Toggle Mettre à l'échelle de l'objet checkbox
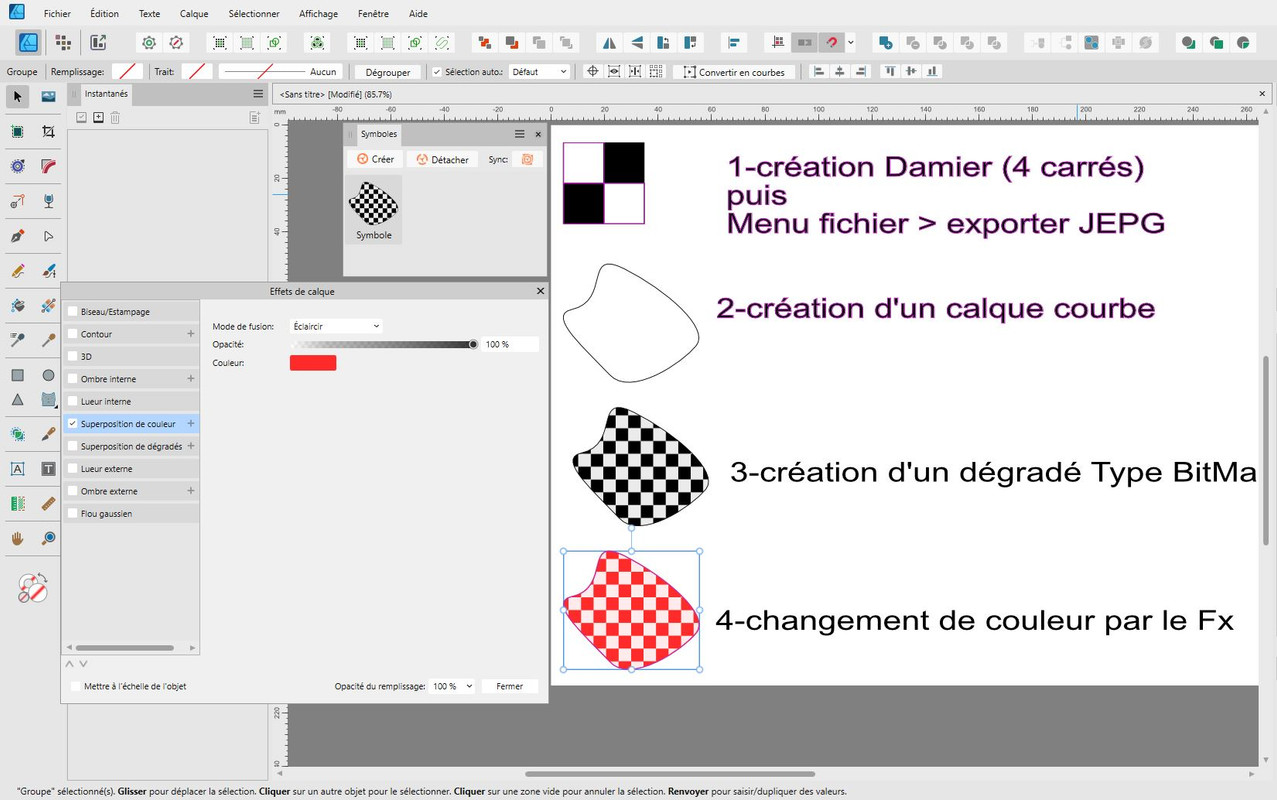The image size is (1277, 800). pos(76,686)
